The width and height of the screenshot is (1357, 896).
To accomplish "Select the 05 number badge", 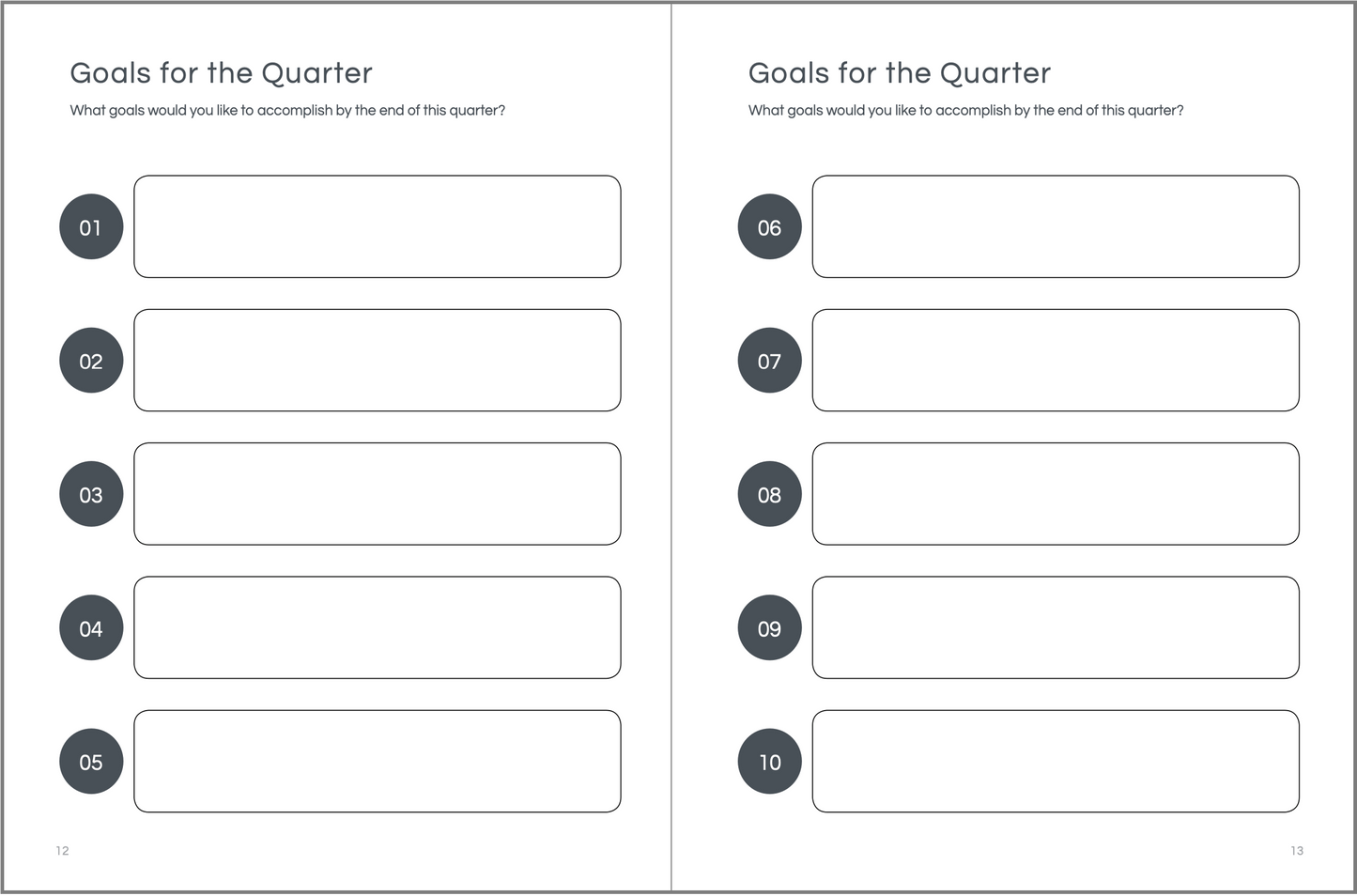I will point(91,762).
